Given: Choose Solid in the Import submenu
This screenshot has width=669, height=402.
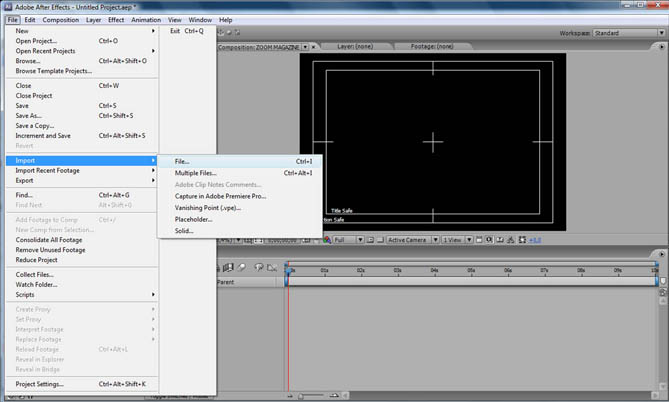Looking at the screenshot, I should [184, 231].
